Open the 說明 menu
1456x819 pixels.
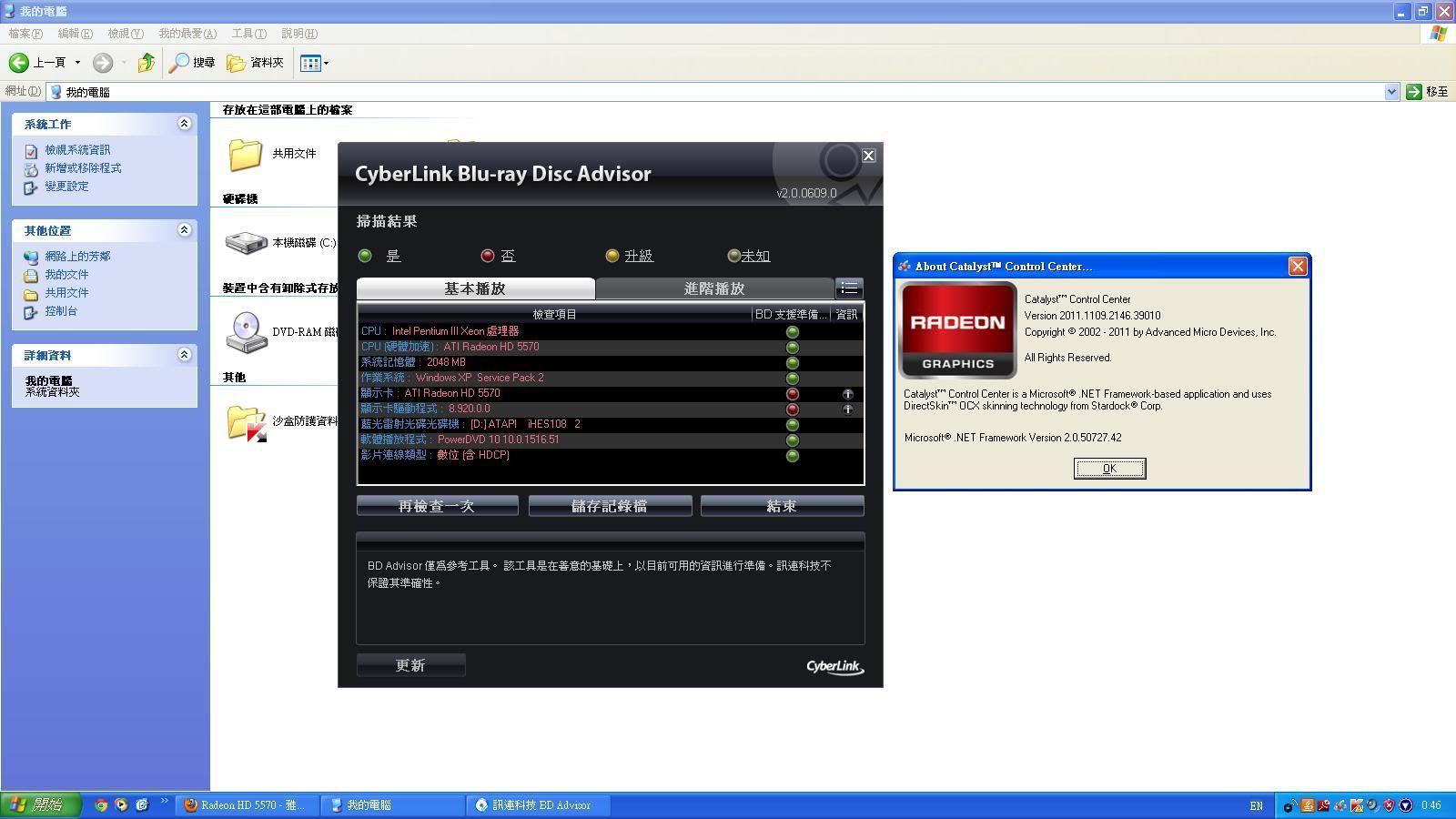(x=298, y=34)
